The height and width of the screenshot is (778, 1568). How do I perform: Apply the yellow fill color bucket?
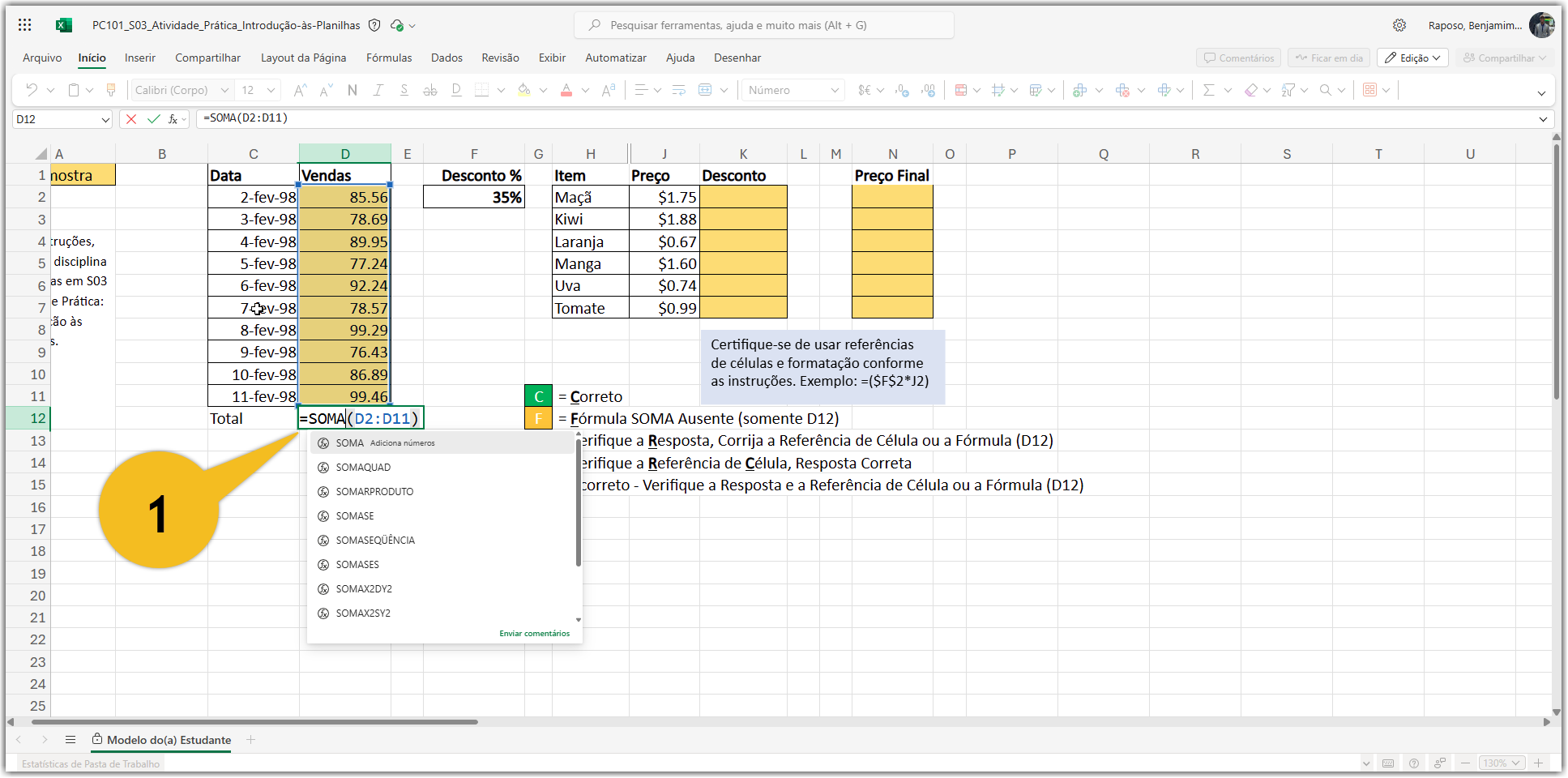tap(524, 90)
